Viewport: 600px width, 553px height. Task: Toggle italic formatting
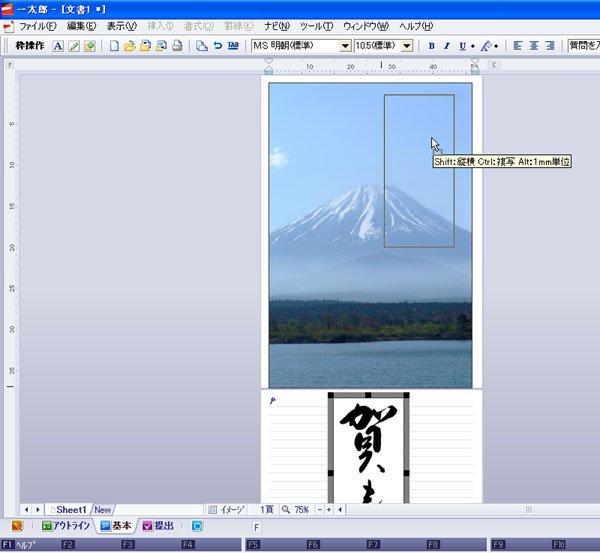coord(447,46)
